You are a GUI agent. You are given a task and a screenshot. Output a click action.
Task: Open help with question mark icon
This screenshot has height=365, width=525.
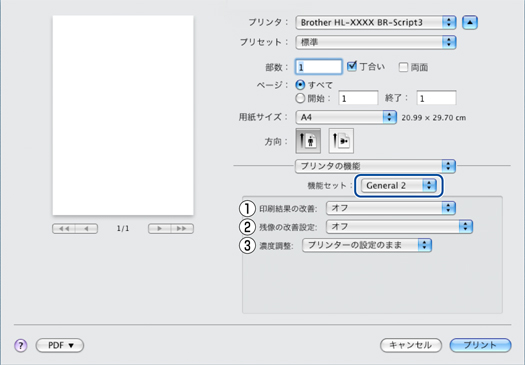20,345
